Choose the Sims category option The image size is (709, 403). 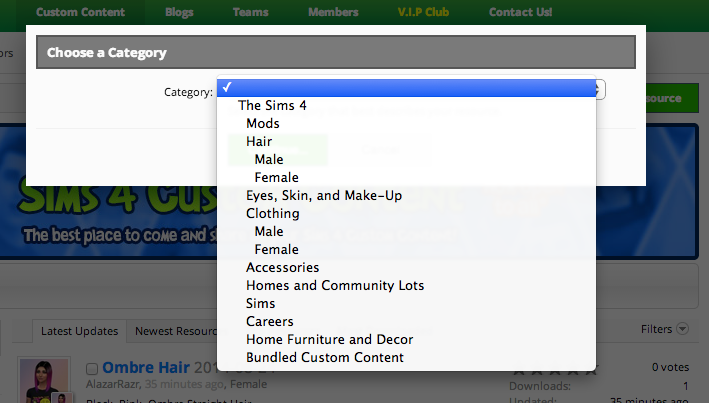point(406,303)
